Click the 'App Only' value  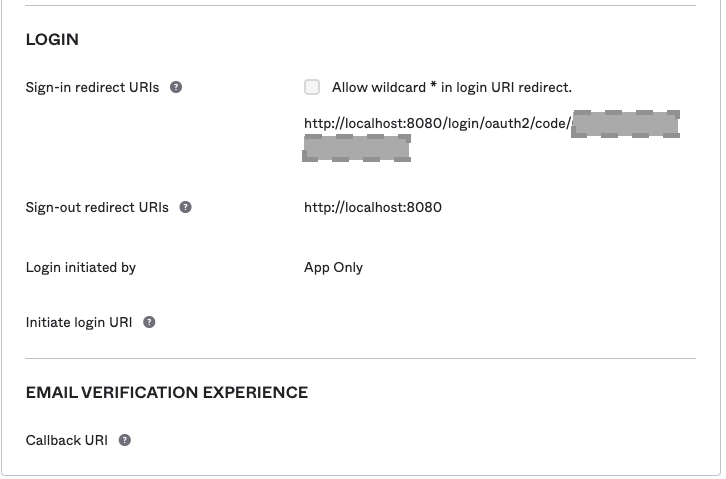point(333,267)
